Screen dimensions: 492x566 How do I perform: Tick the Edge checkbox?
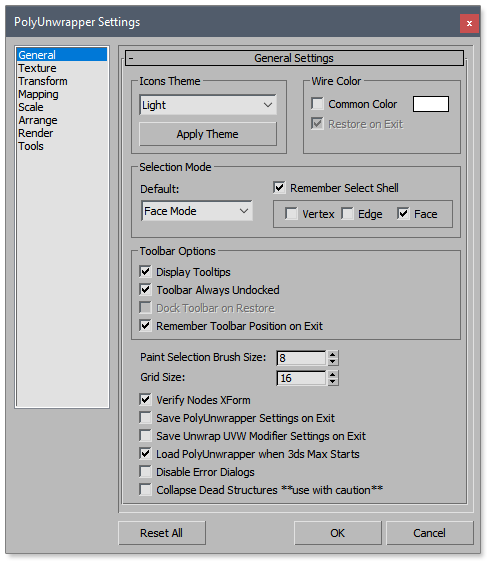click(347, 214)
